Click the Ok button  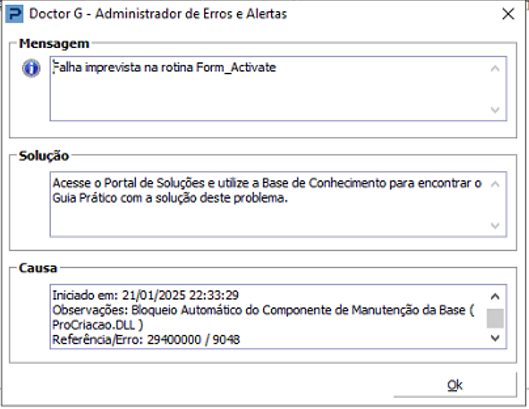pos(455,385)
